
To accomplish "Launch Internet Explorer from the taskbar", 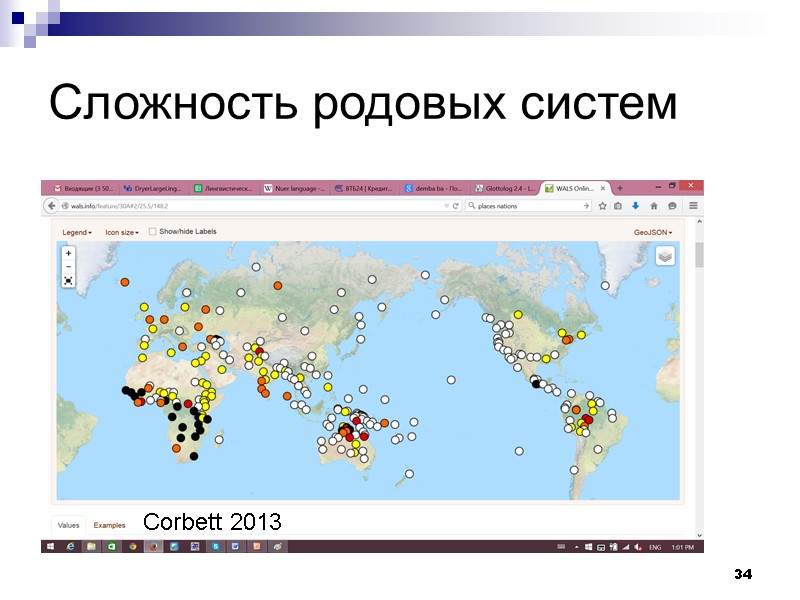I will [x=70, y=546].
